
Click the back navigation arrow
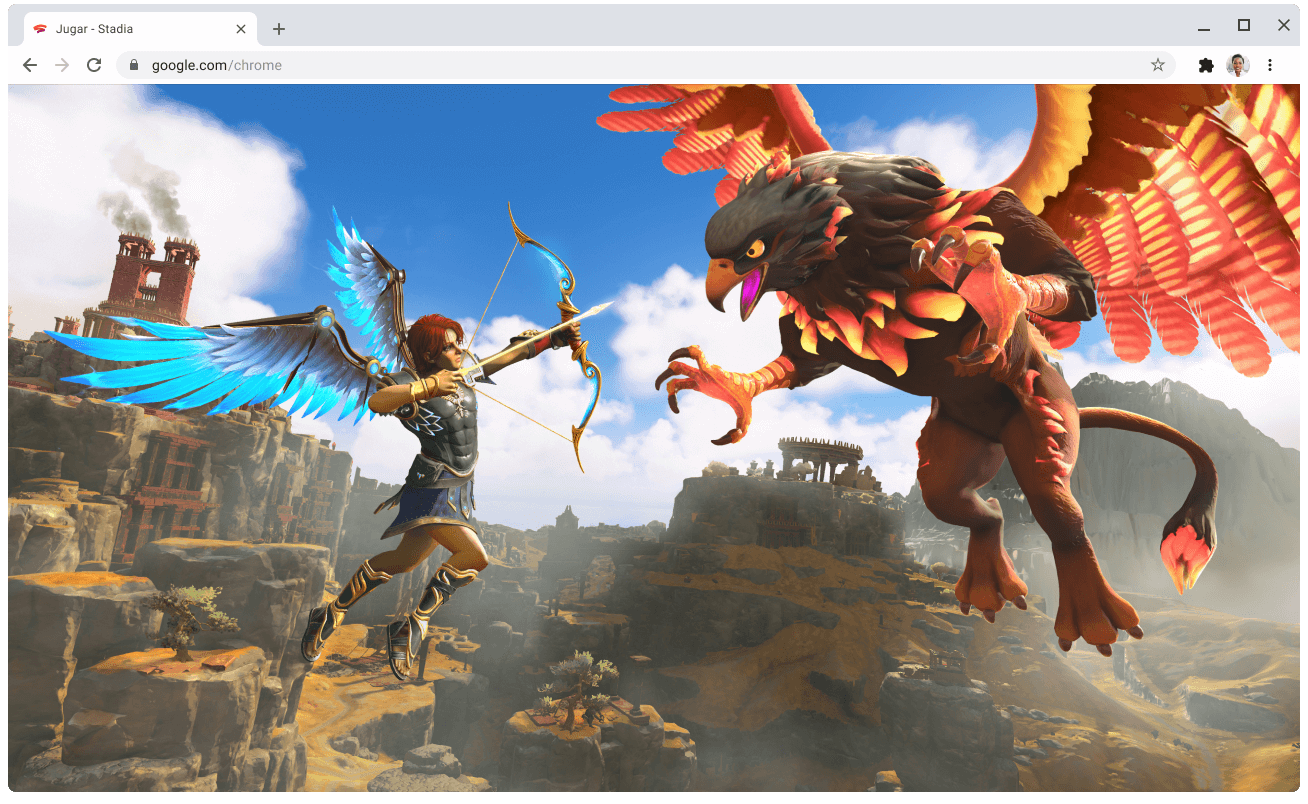point(30,65)
